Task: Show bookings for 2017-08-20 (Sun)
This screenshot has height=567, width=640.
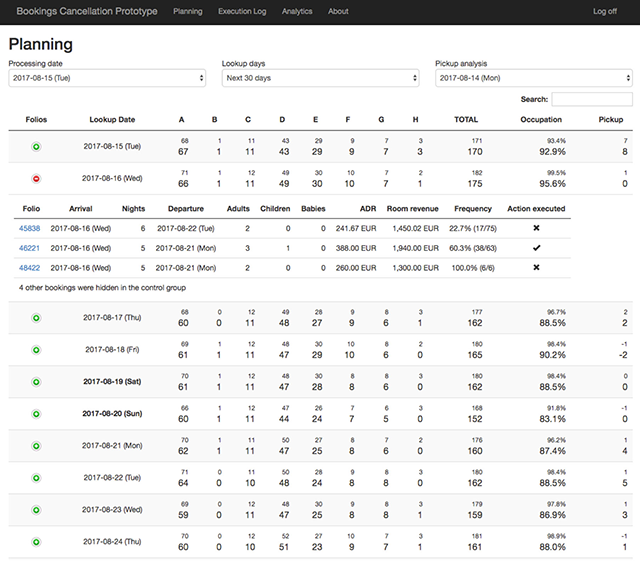Action: point(36,414)
